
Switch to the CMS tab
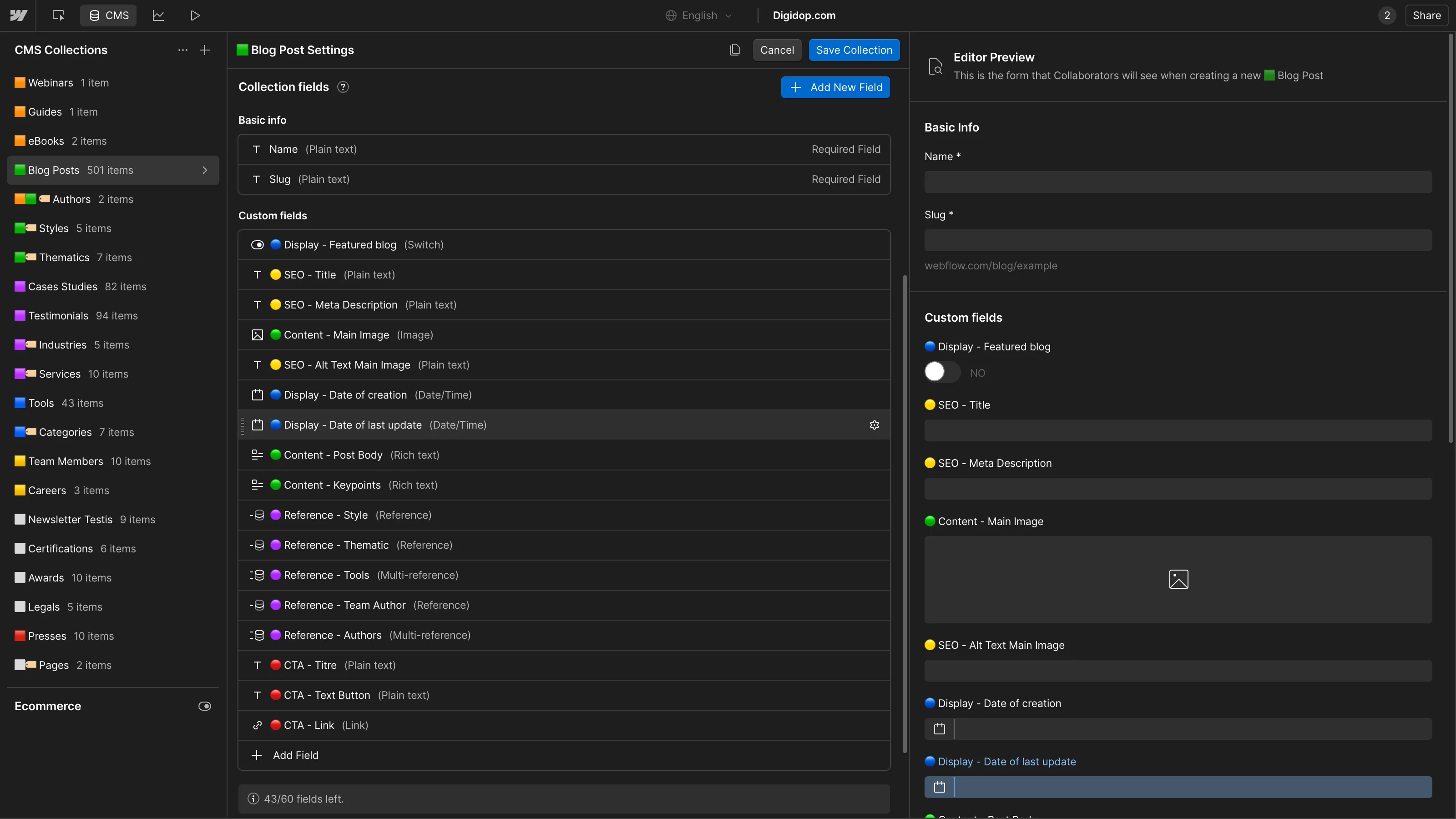point(109,15)
